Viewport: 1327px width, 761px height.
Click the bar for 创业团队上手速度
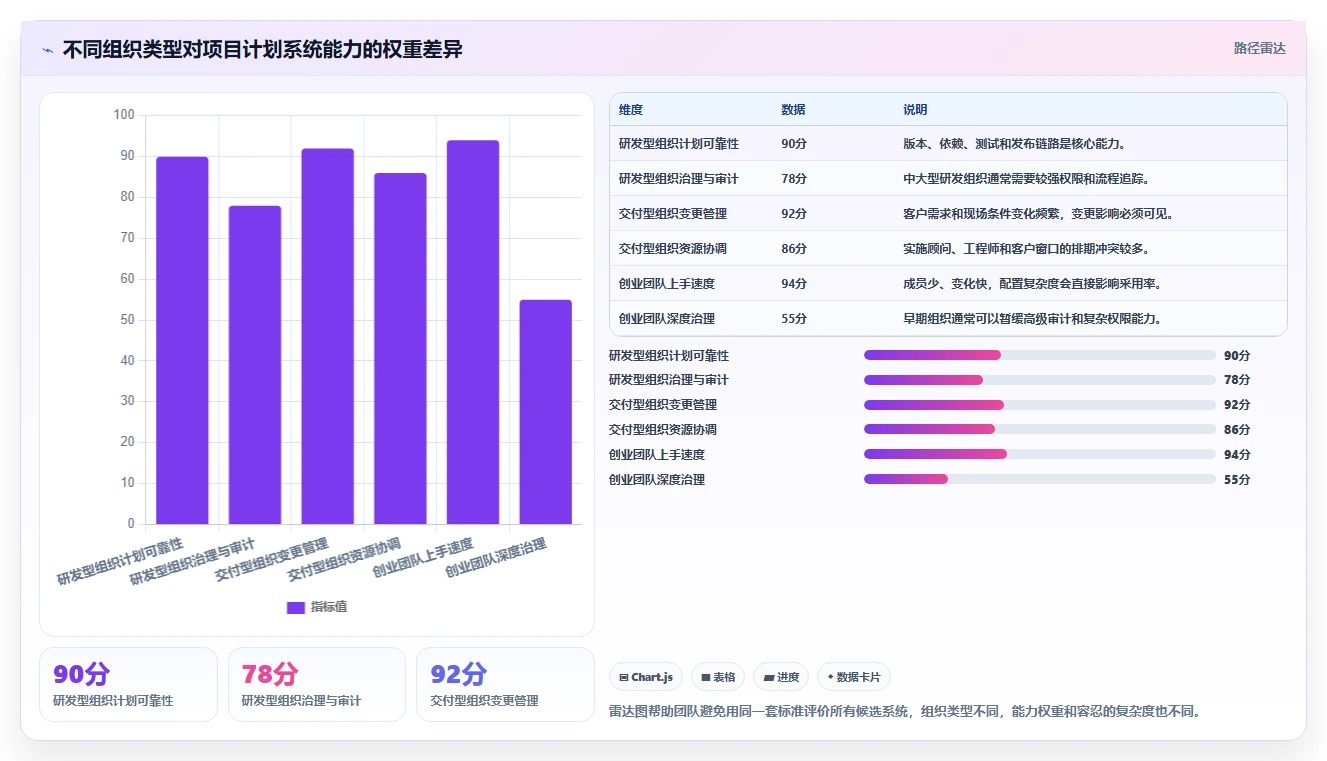coord(473,332)
